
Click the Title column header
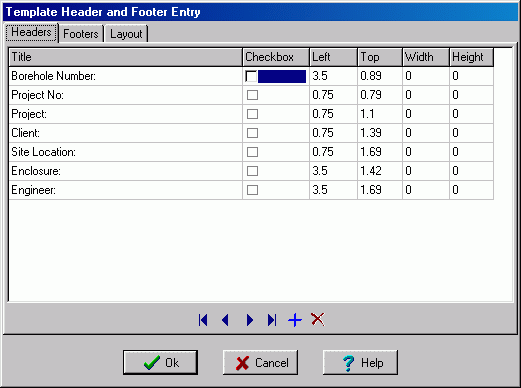126,57
